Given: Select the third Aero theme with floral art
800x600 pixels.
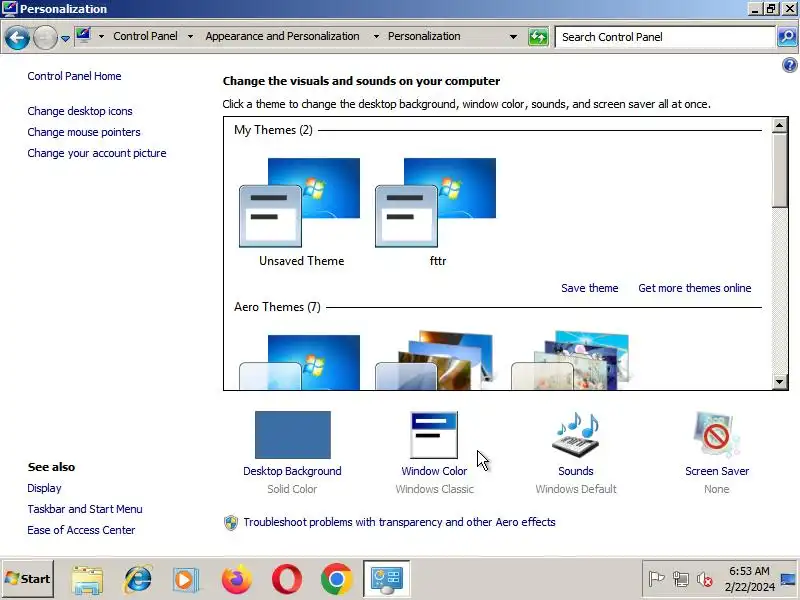Looking at the screenshot, I should click(x=570, y=360).
